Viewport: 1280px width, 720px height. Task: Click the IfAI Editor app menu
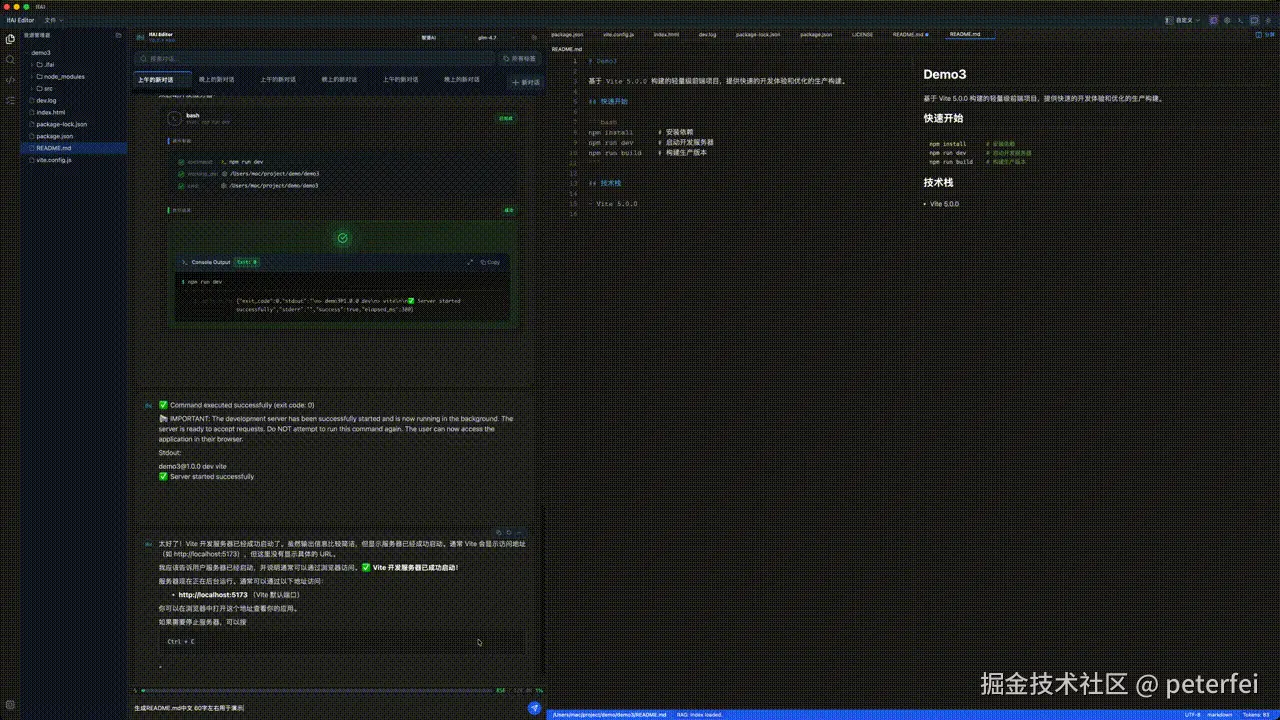pos(21,20)
